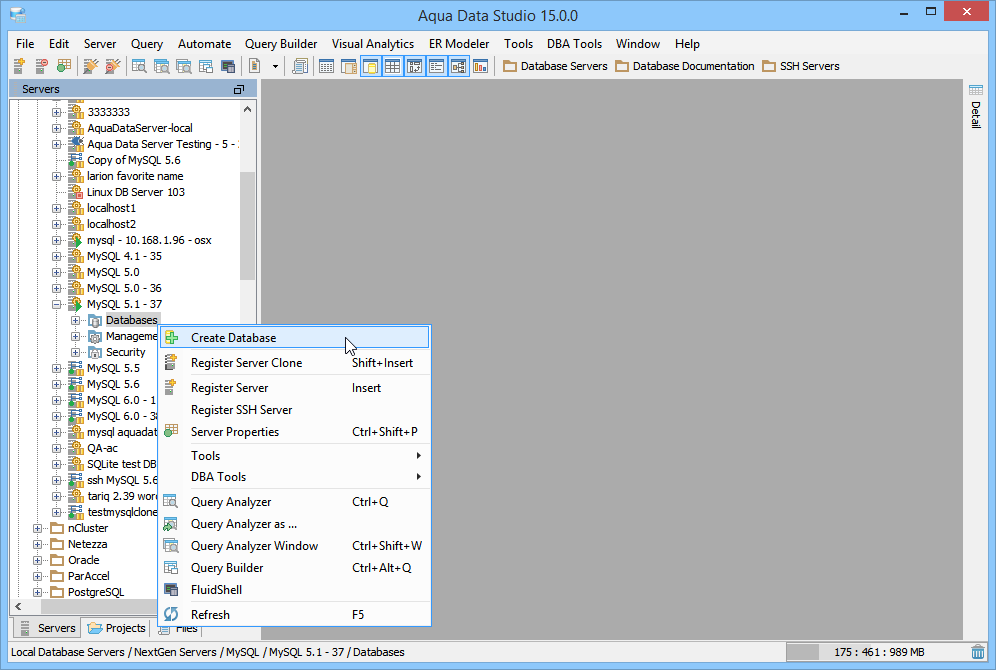Click the horizontal scroll left arrow

[18, 606]
